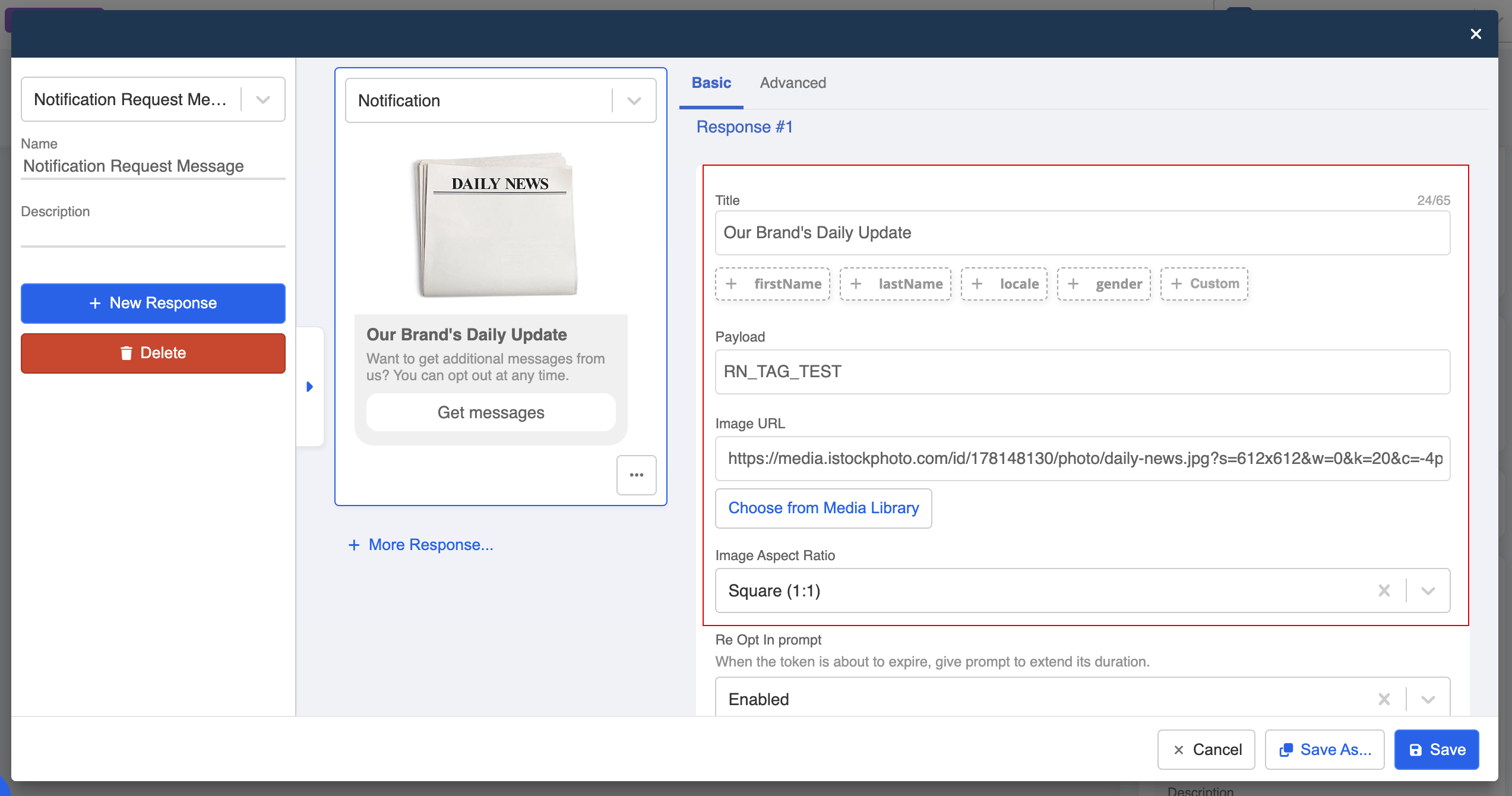
Task: Insert the firstName variable tag
Action: click(x=773, y=284)
